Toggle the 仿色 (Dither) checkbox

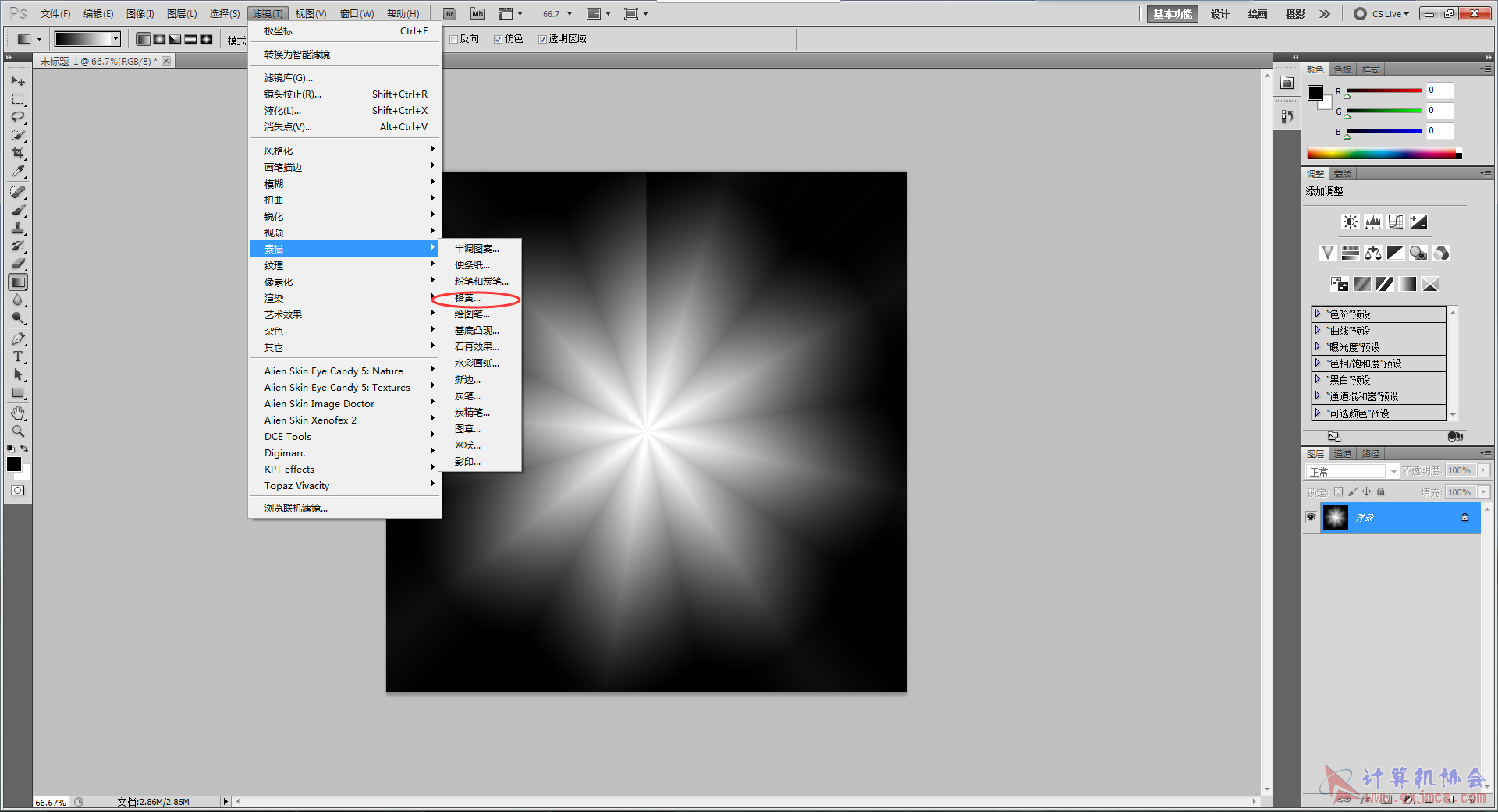point(499,39)
